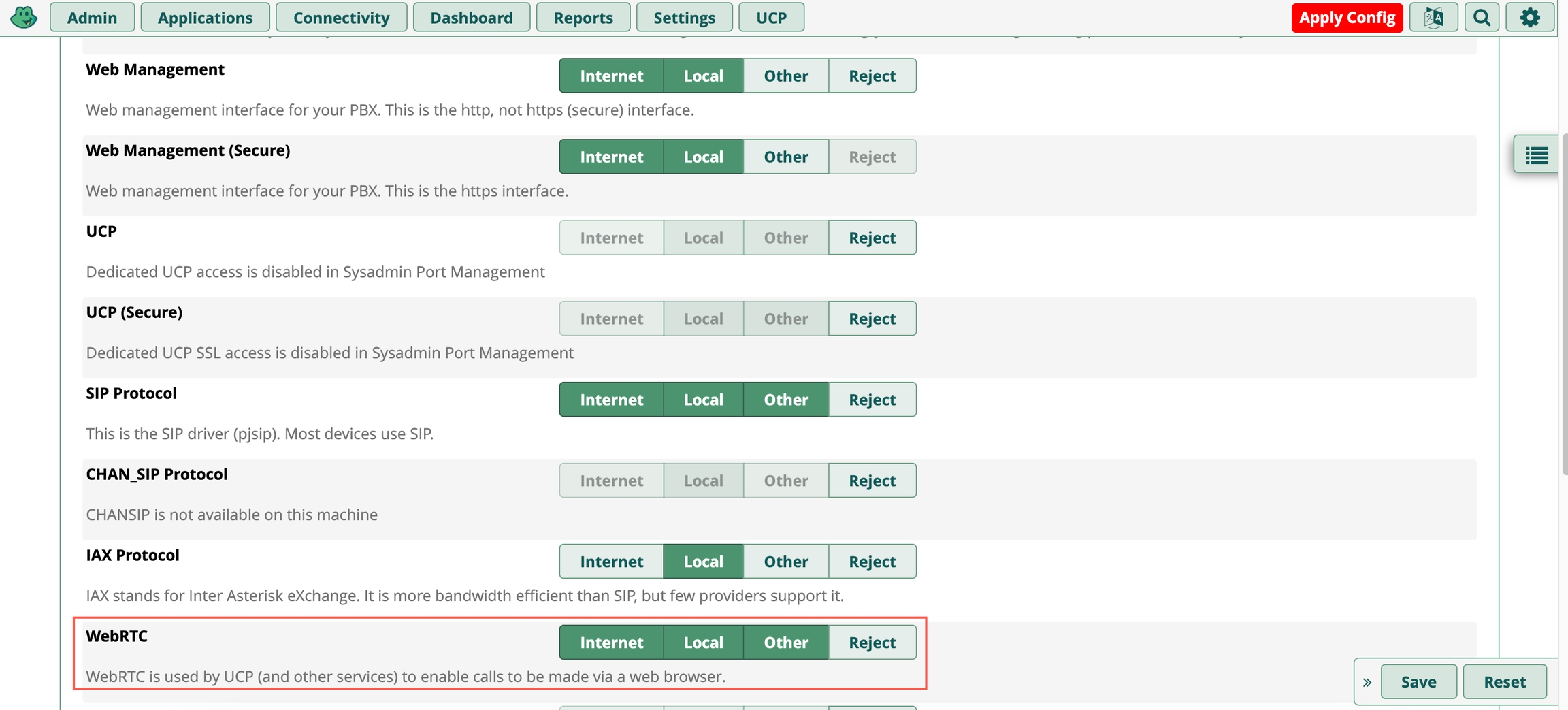The width and height of the screenshot is (1568, 710).
Task: Enable Internet zone for IAX Protocol
Action: (611, 562)
